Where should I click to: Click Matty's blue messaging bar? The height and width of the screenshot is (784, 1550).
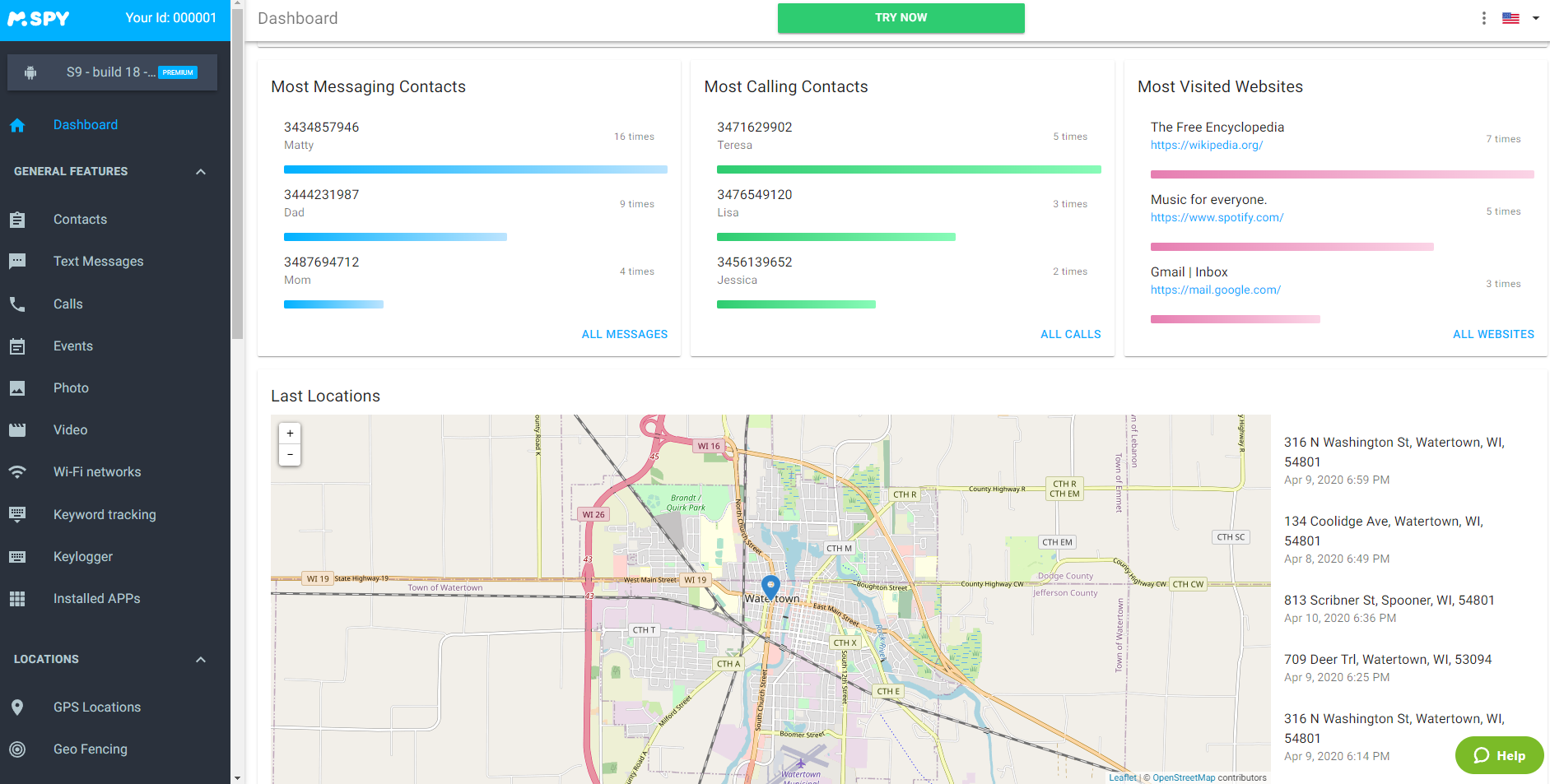point(476,169)
